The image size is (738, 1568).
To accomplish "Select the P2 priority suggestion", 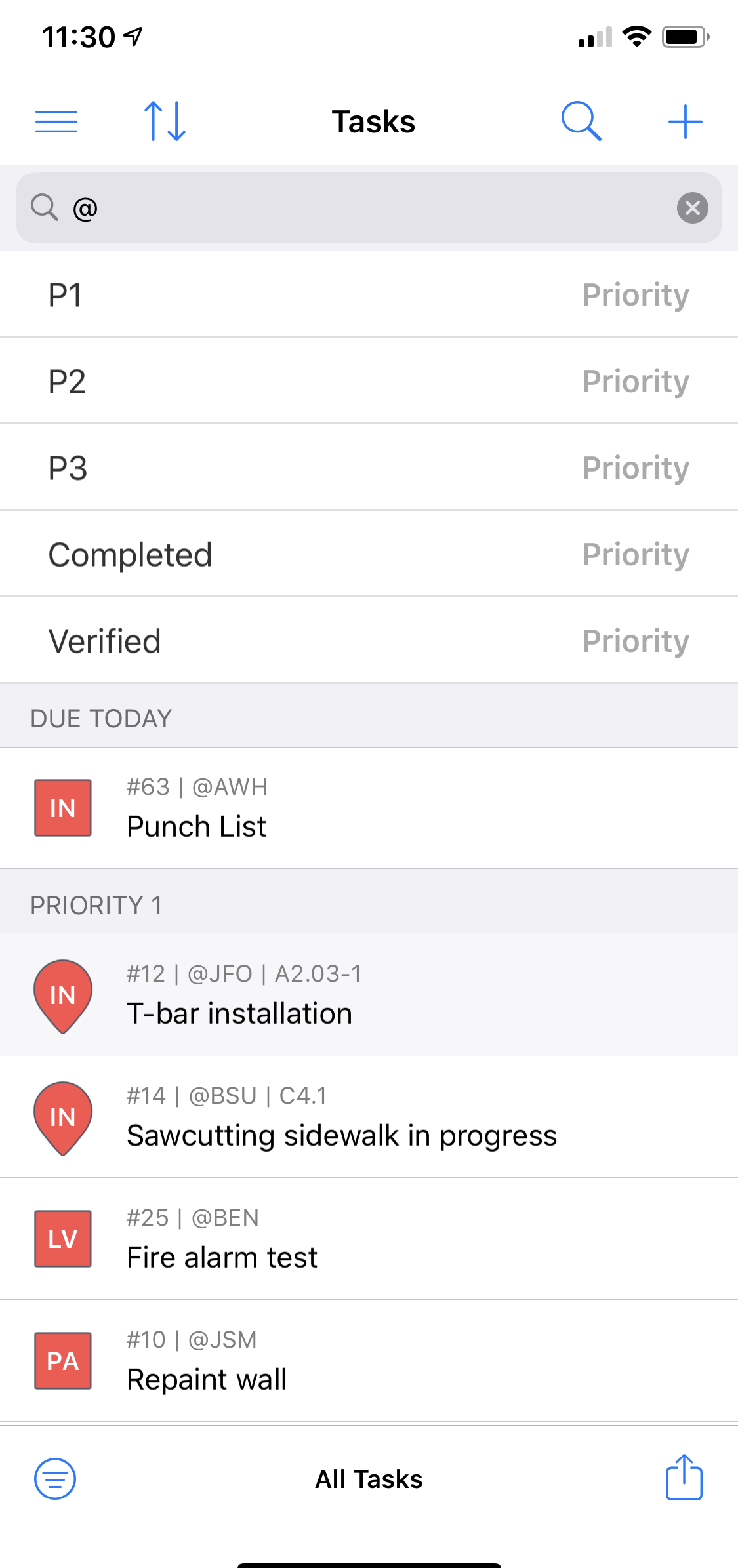I will 369,381.
